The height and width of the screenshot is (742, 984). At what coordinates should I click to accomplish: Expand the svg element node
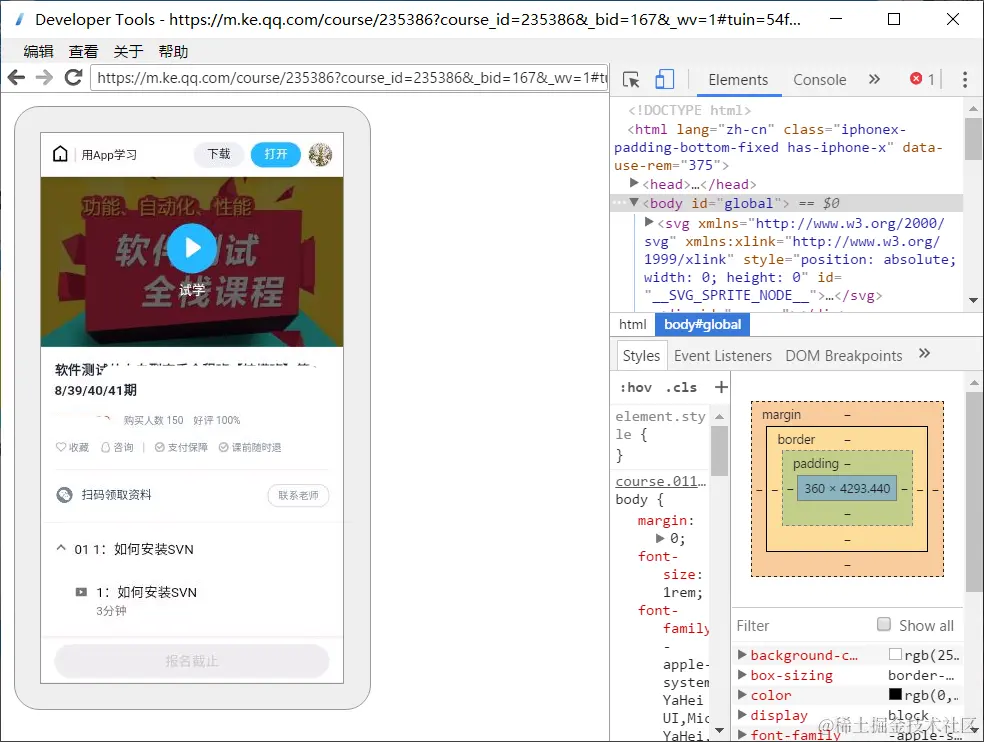coord(649,222)
